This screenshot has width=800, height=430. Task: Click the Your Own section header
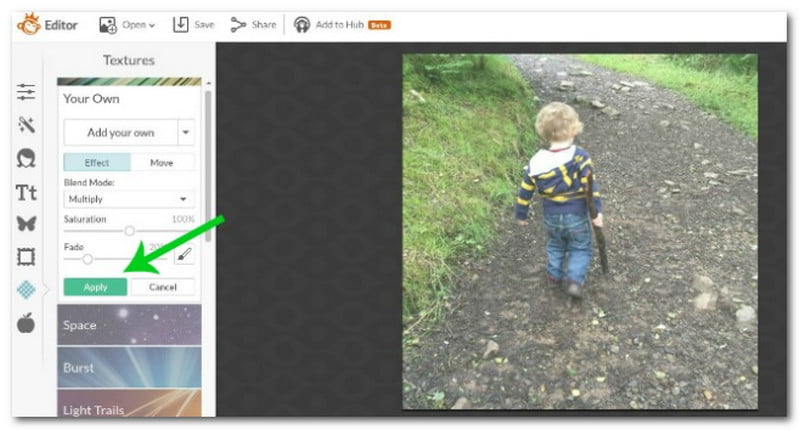tap(91, 99)
